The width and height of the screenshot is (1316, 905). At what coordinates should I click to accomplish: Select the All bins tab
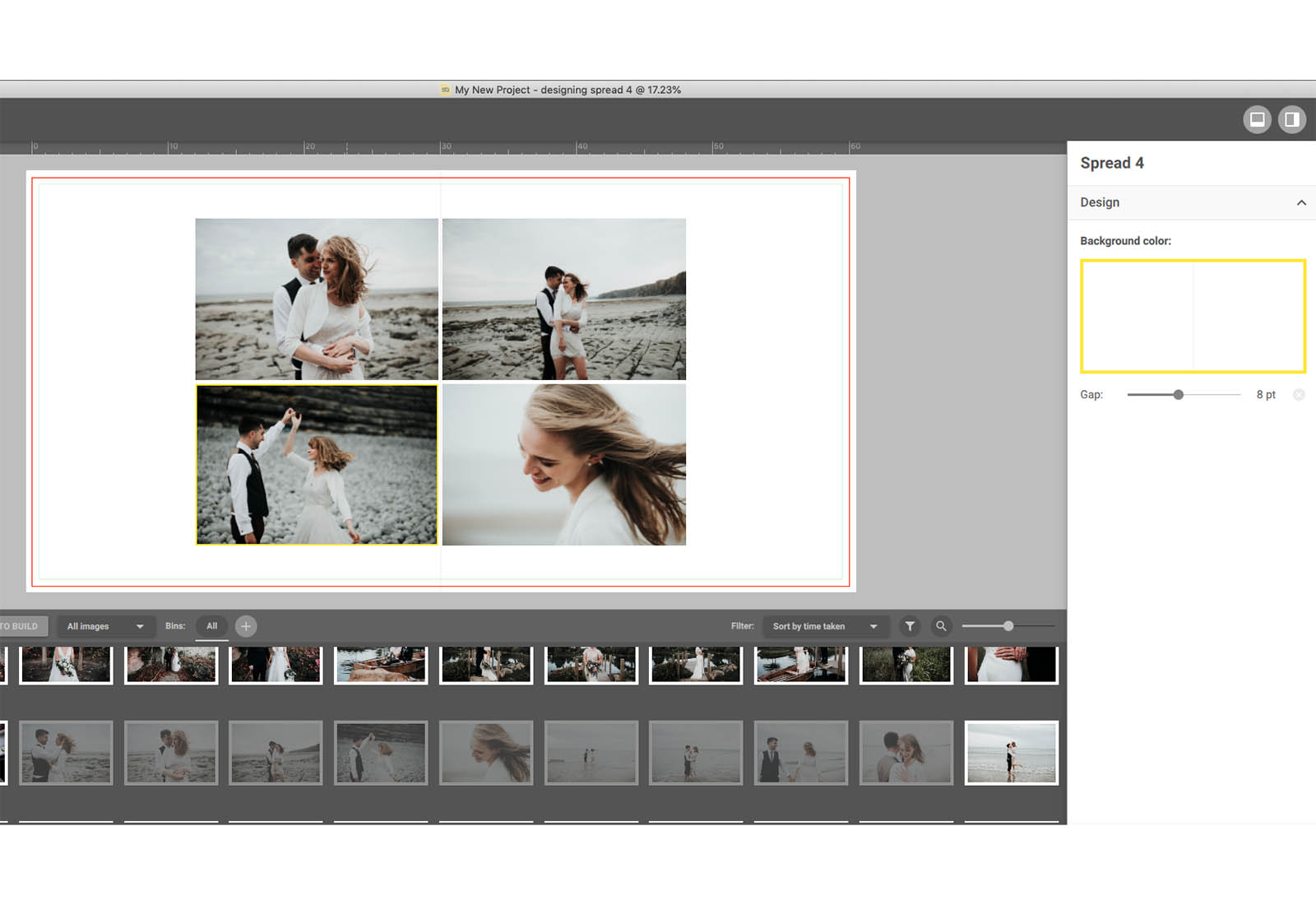point(211,626)
